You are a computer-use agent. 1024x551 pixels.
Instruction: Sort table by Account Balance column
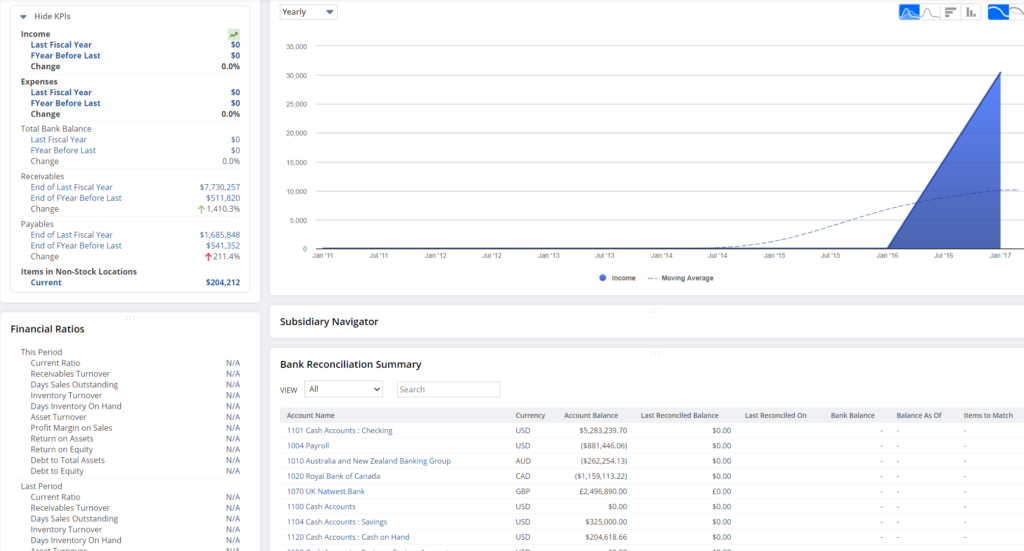coord(591,415)
